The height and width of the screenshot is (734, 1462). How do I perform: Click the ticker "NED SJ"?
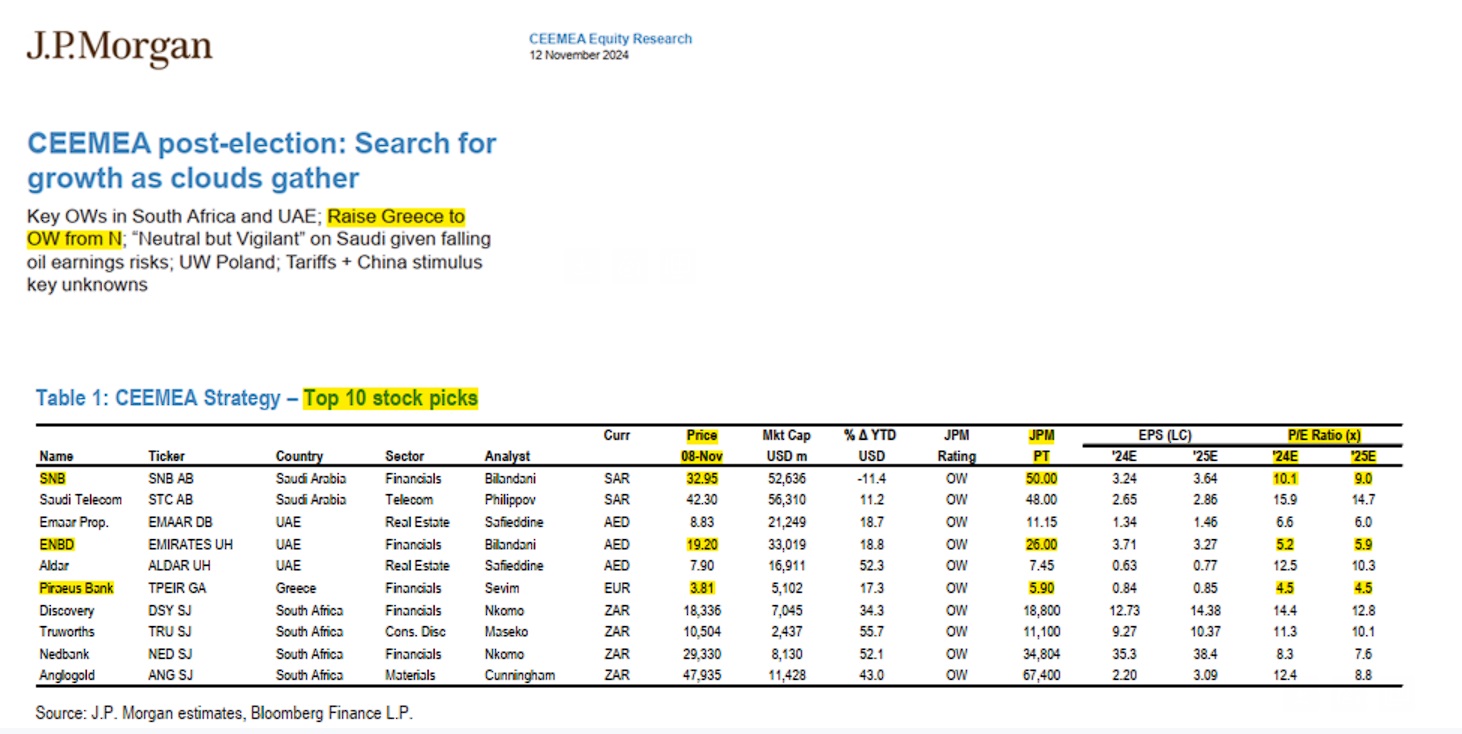(x=170, y=654)
